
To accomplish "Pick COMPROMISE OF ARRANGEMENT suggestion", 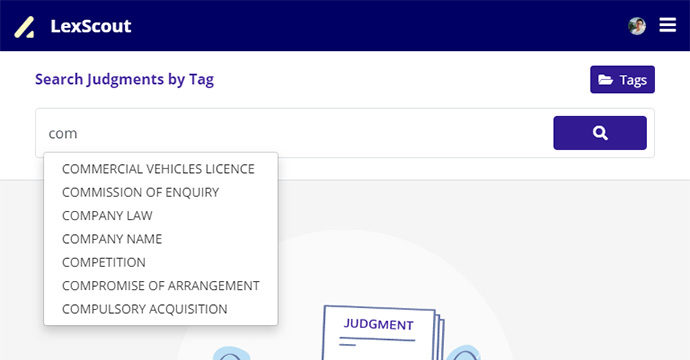I will [x=161, y=286].
